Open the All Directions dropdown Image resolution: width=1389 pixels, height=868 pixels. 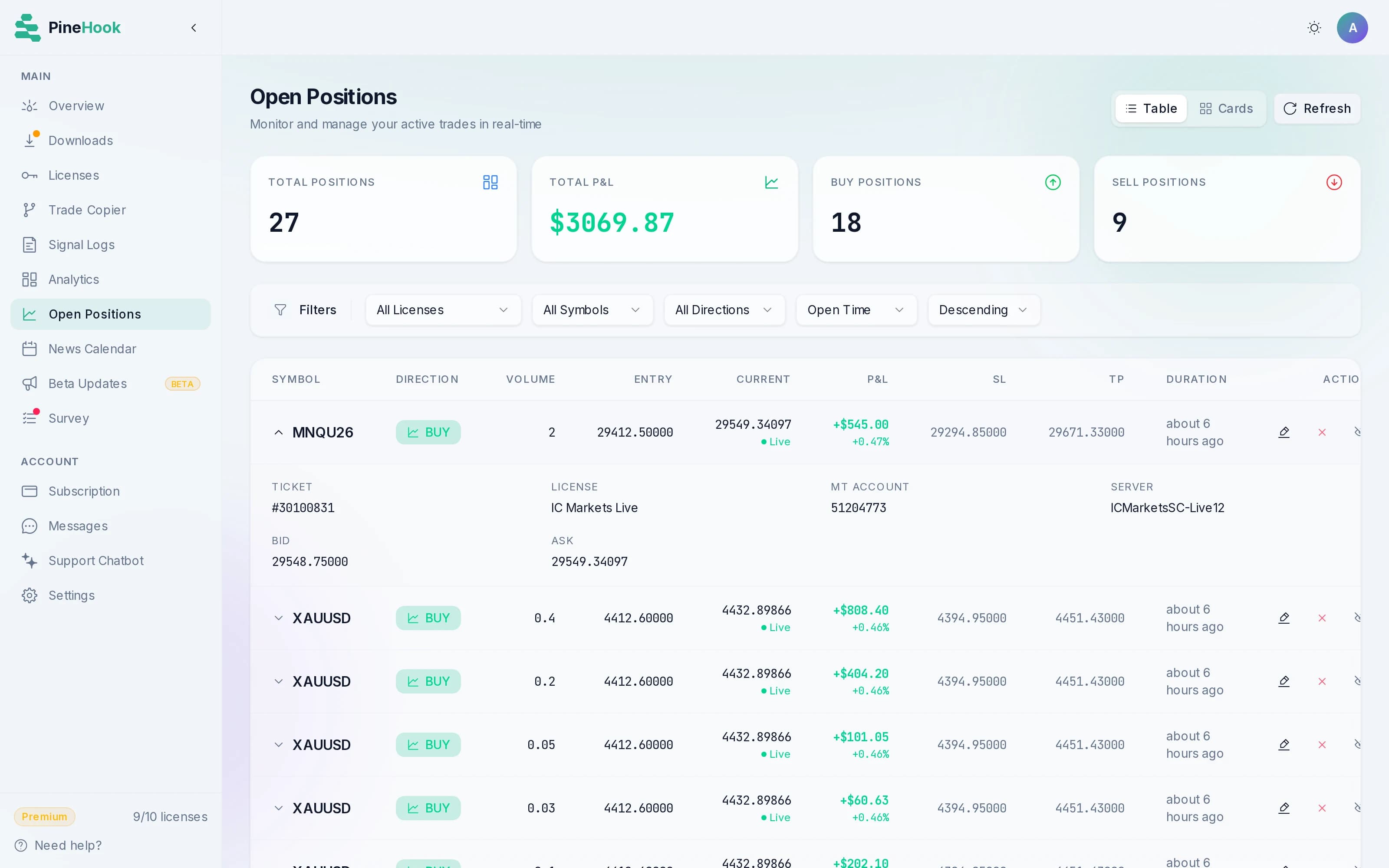pyautogui.click(x=724, y=310)
